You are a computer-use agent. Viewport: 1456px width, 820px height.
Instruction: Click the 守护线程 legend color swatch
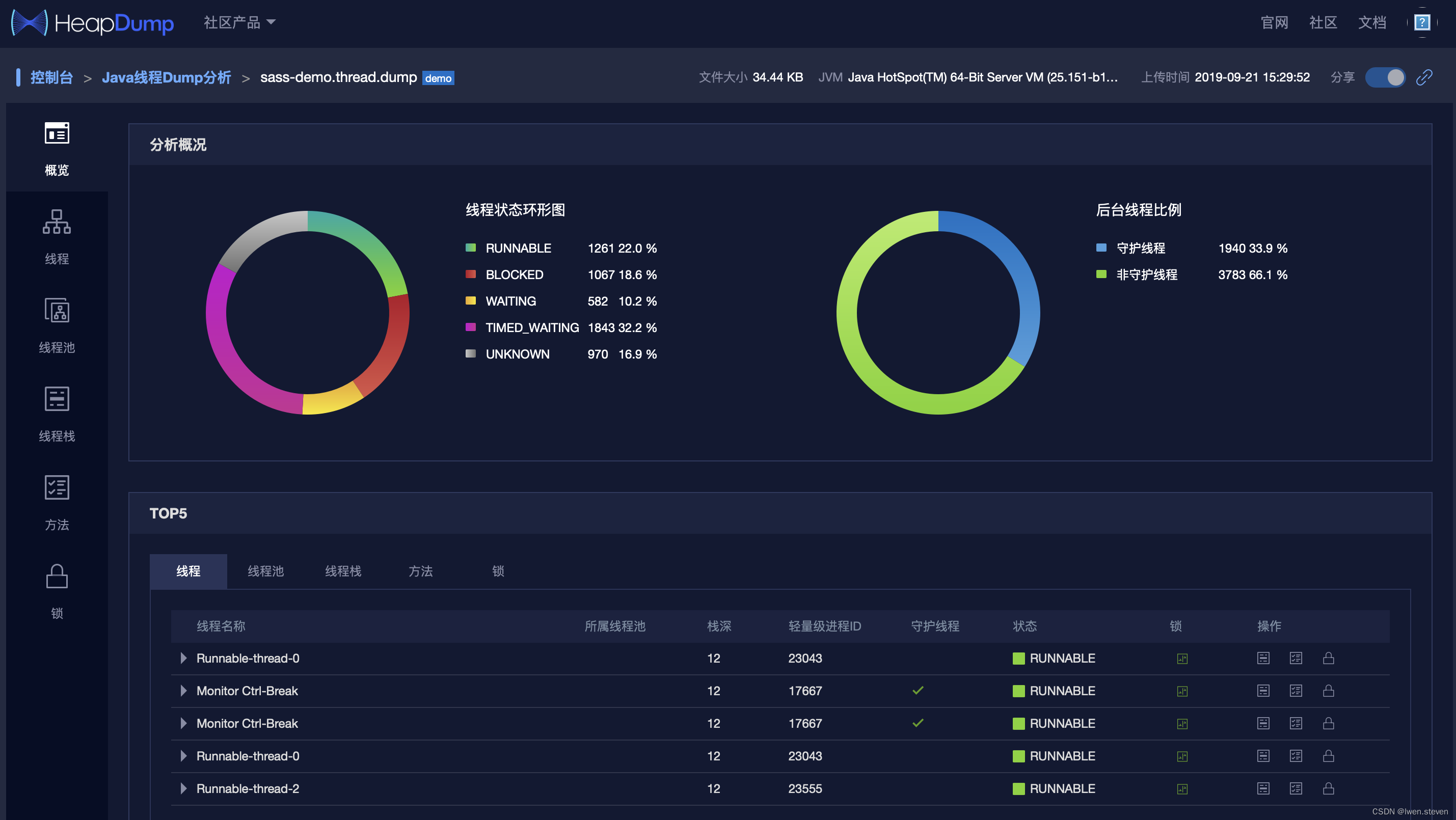1101,248
